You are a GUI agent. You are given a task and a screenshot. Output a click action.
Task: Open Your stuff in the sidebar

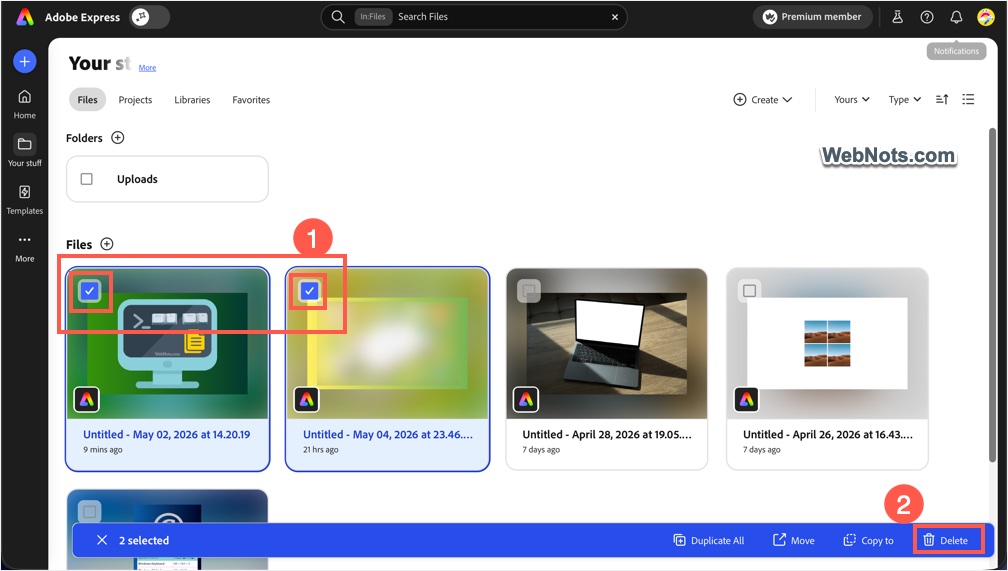(x=24, y=152)
